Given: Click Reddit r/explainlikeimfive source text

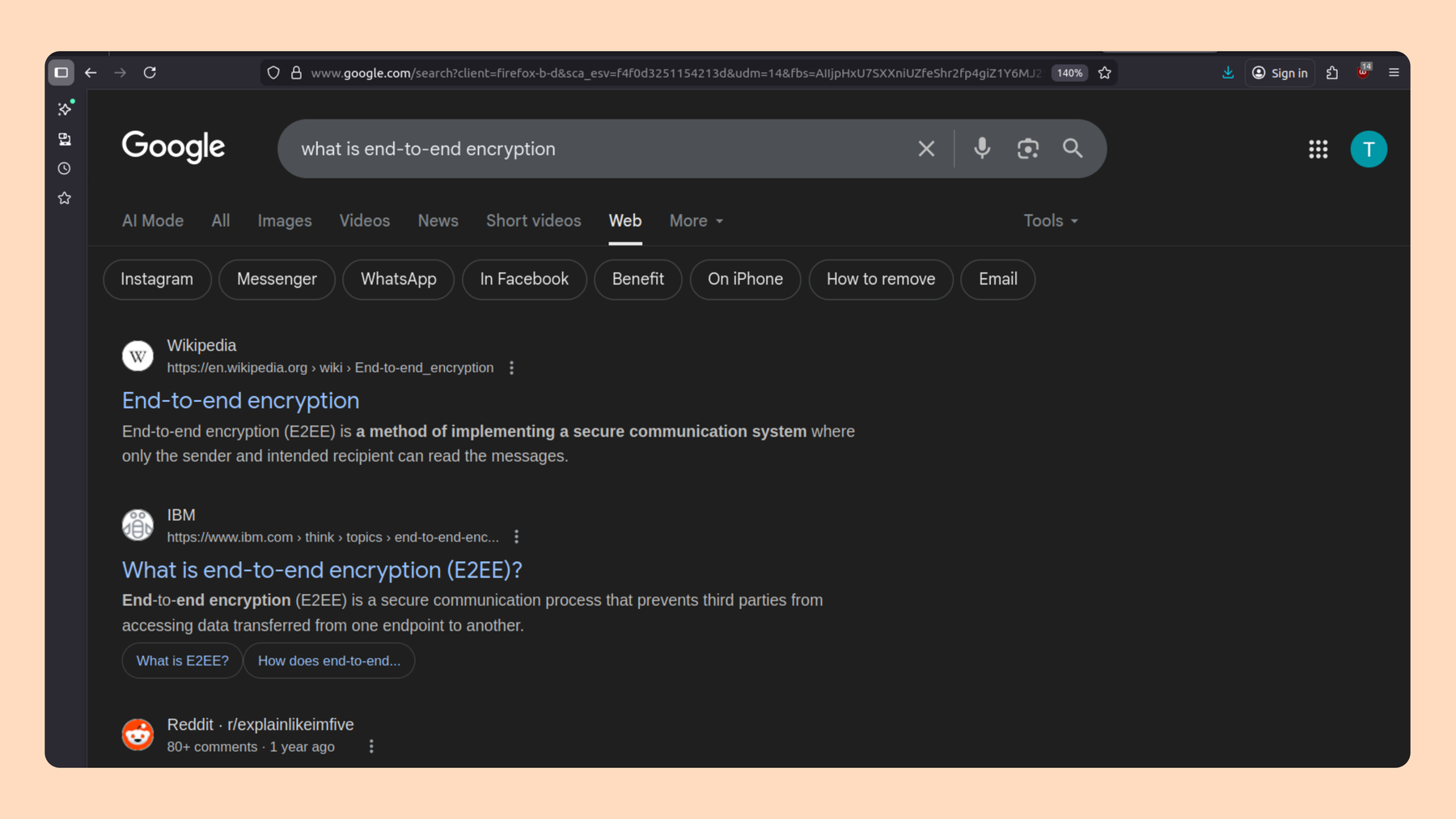Looking at the screenshot, I should pos(260,724).
